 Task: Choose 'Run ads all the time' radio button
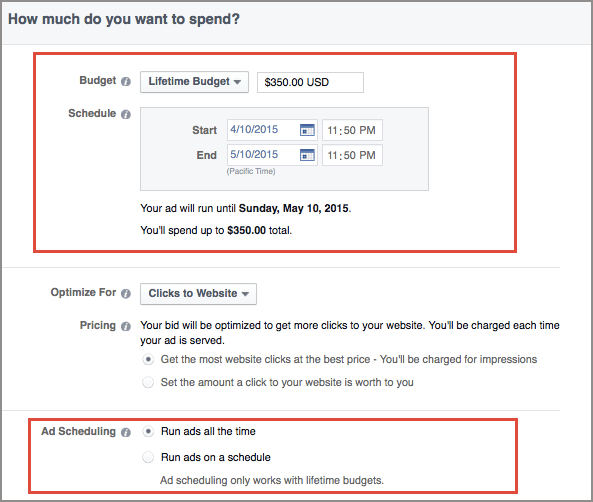click(148, 432)
